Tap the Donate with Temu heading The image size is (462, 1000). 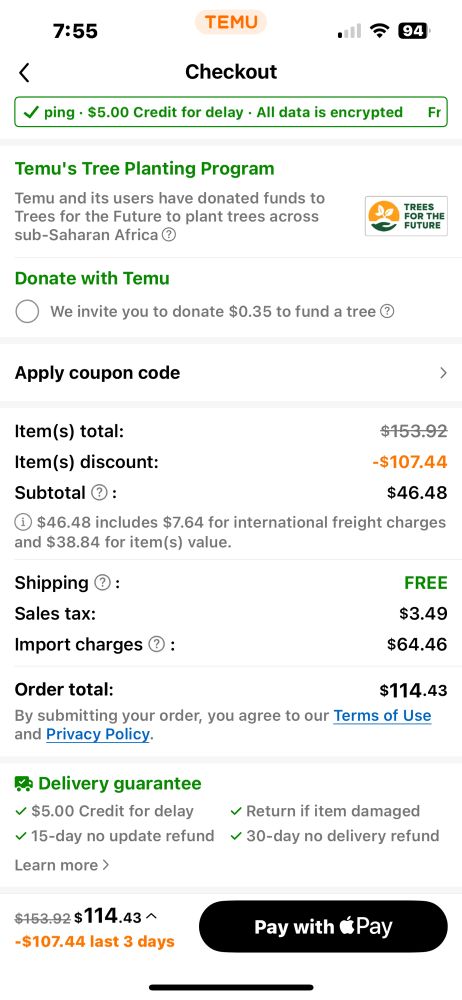click(92, 279)
